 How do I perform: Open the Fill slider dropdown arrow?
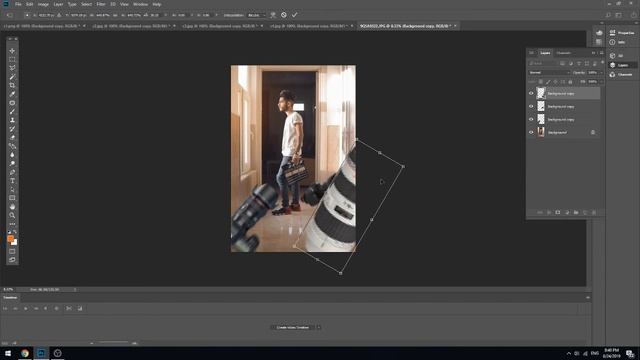[x=601, y=82]
